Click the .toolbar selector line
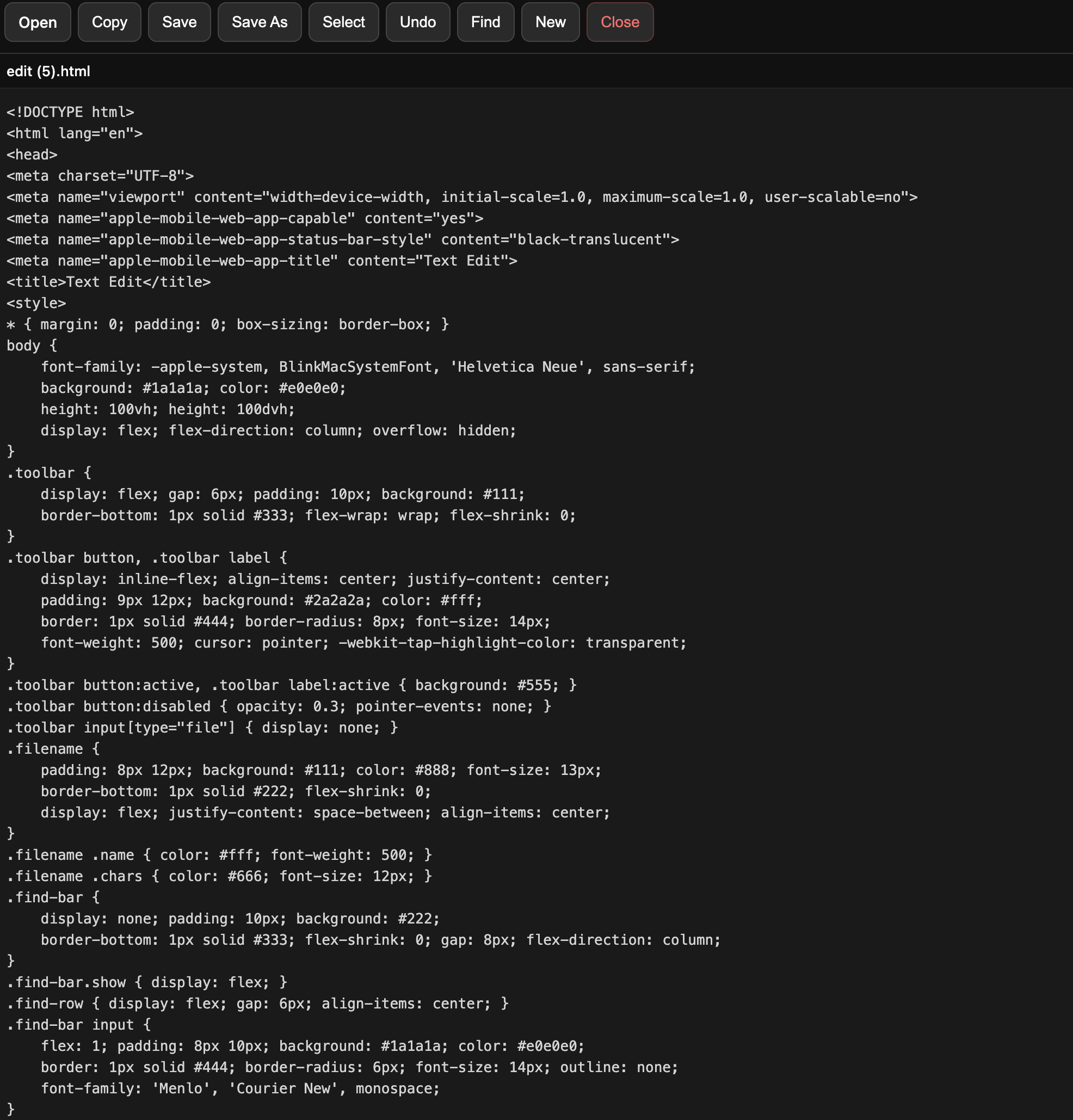This screenshot has height=1120, width=1073. coord(49,473)
